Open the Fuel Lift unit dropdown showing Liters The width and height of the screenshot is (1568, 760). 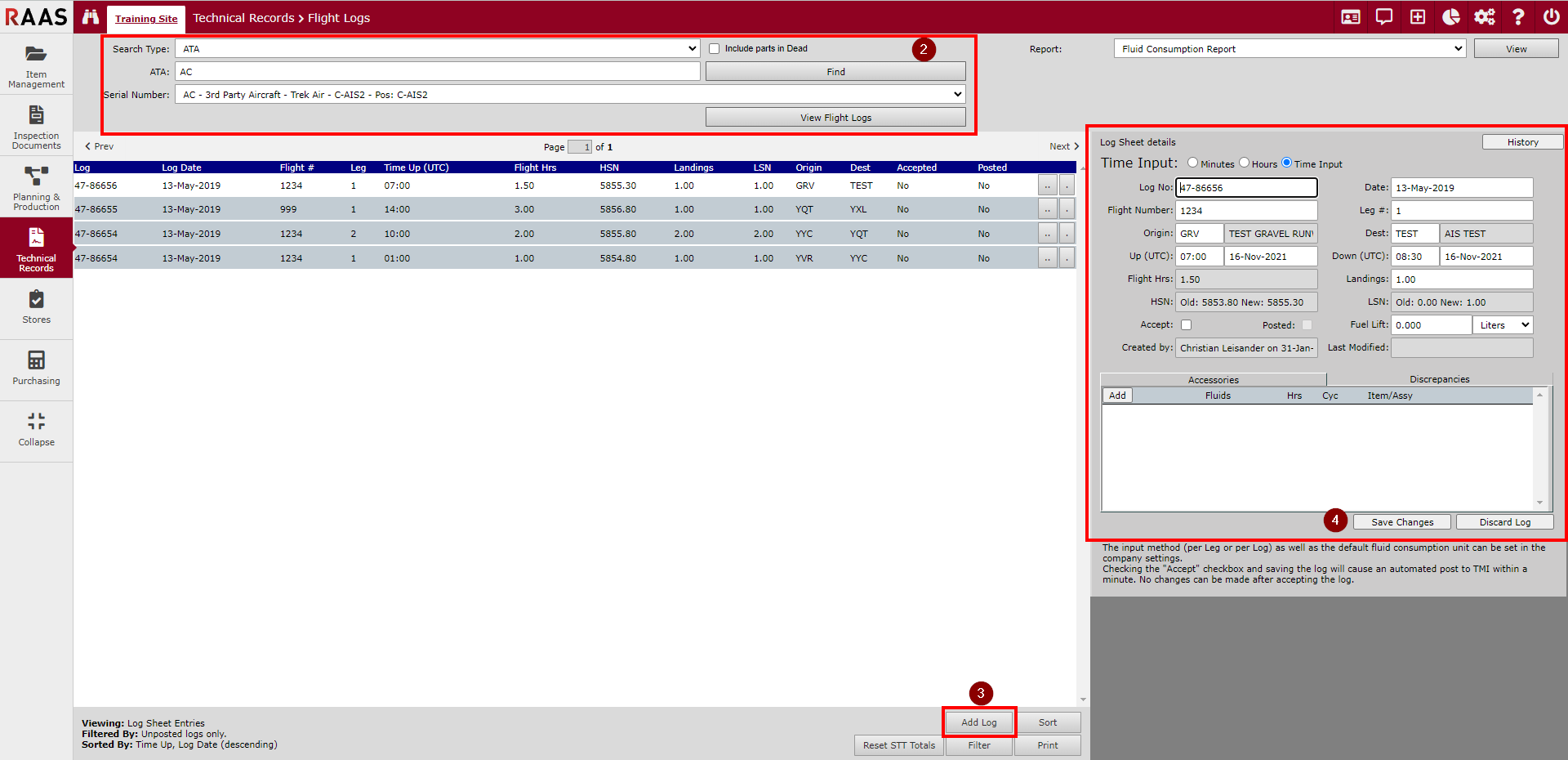[x=1501, y=324]
